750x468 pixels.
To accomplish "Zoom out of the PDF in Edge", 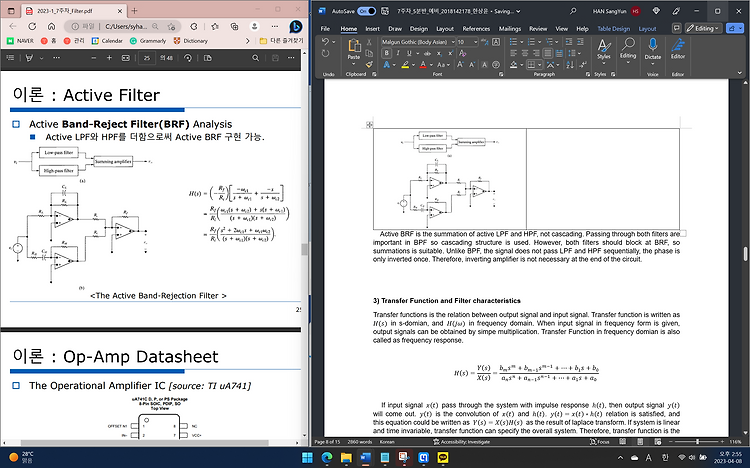I will [93, 58].
